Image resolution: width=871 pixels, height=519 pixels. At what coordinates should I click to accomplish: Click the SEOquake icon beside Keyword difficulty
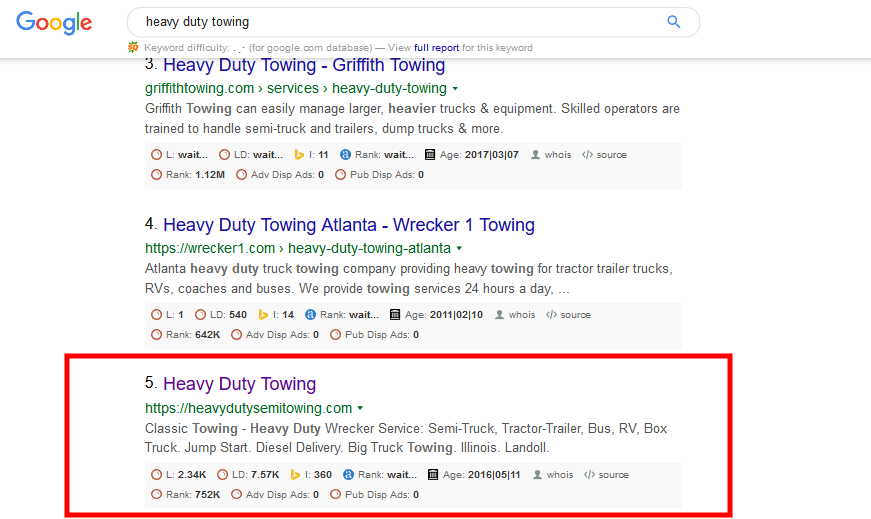click(x=133, y=47)
